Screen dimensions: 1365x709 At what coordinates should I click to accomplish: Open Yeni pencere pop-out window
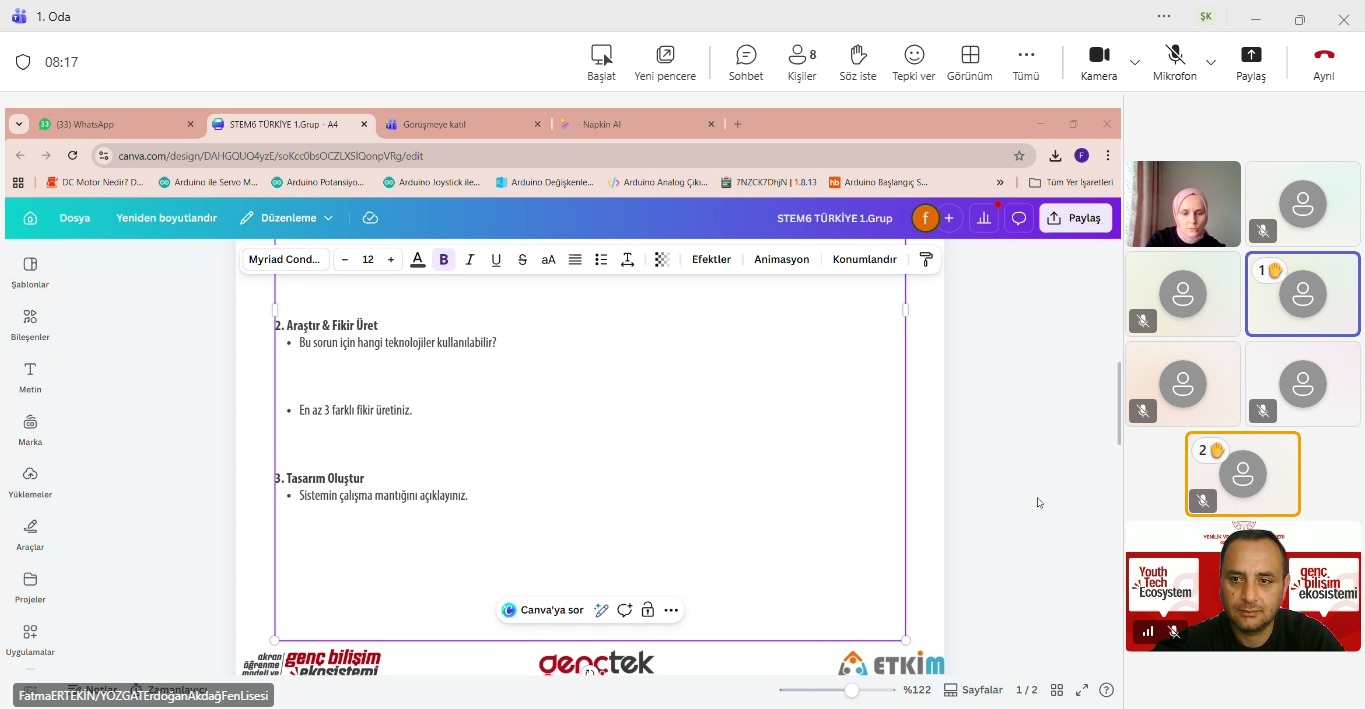tap(664, 62)
